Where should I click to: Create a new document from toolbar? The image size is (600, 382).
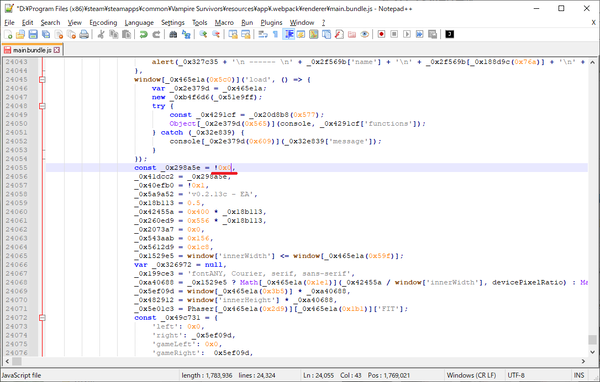[8, 35]
